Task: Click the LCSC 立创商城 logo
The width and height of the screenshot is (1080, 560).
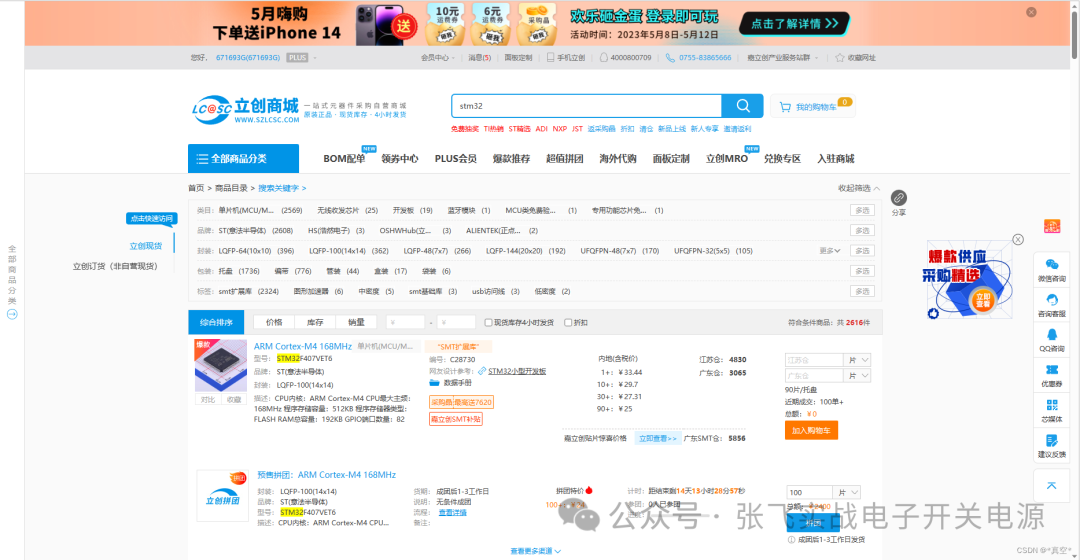Action: 246,110
